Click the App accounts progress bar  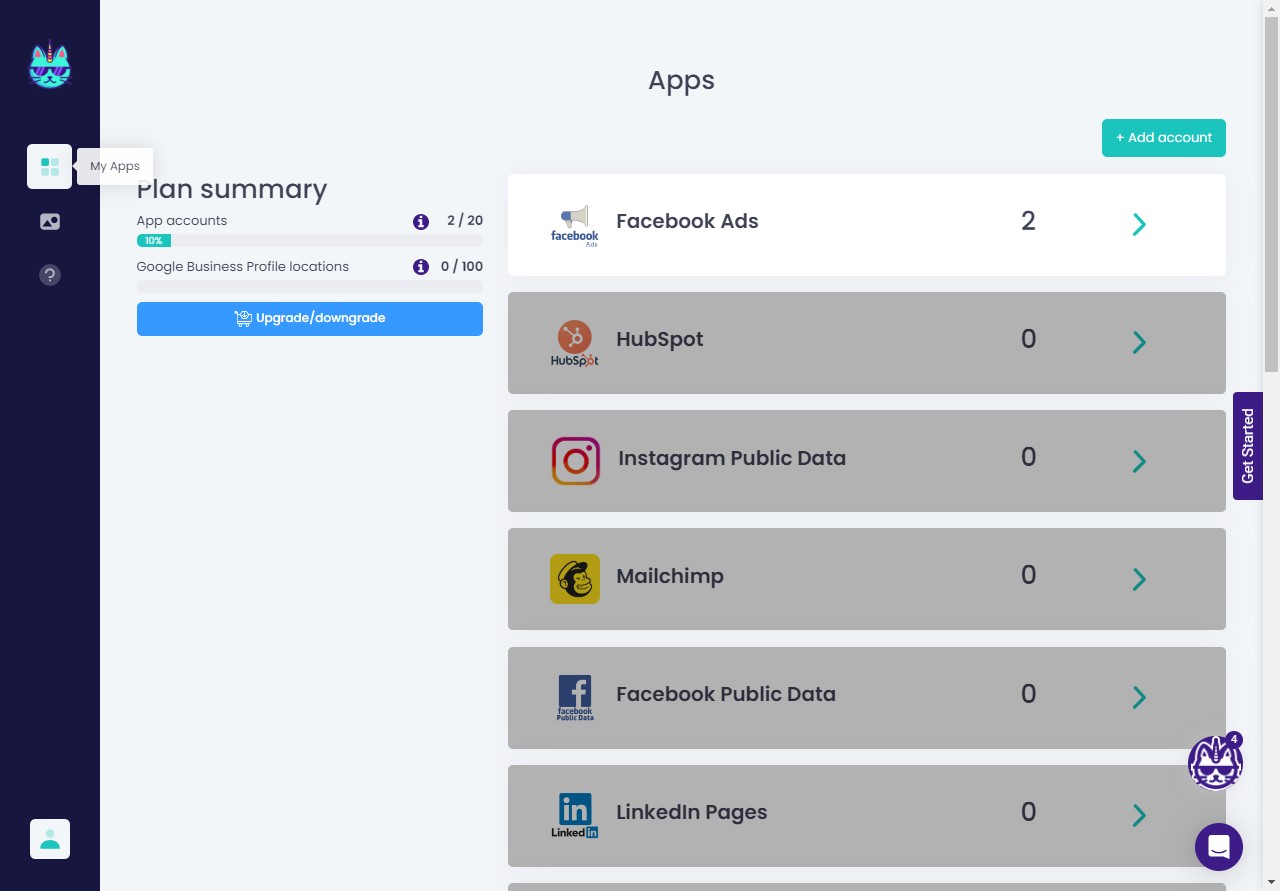[x=310, y=241]
